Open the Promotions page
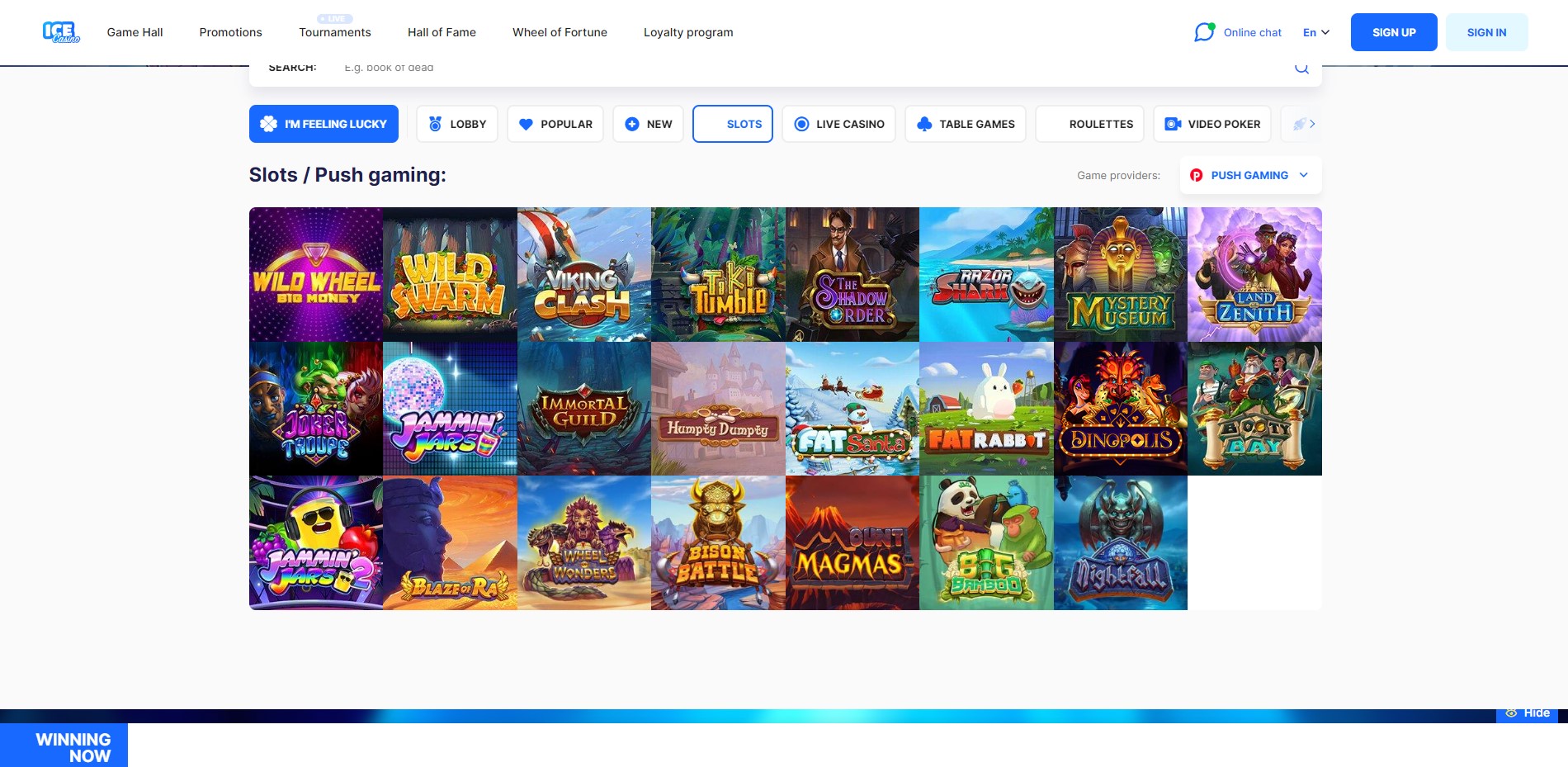The image size is (1568, 767). (230, 32)
